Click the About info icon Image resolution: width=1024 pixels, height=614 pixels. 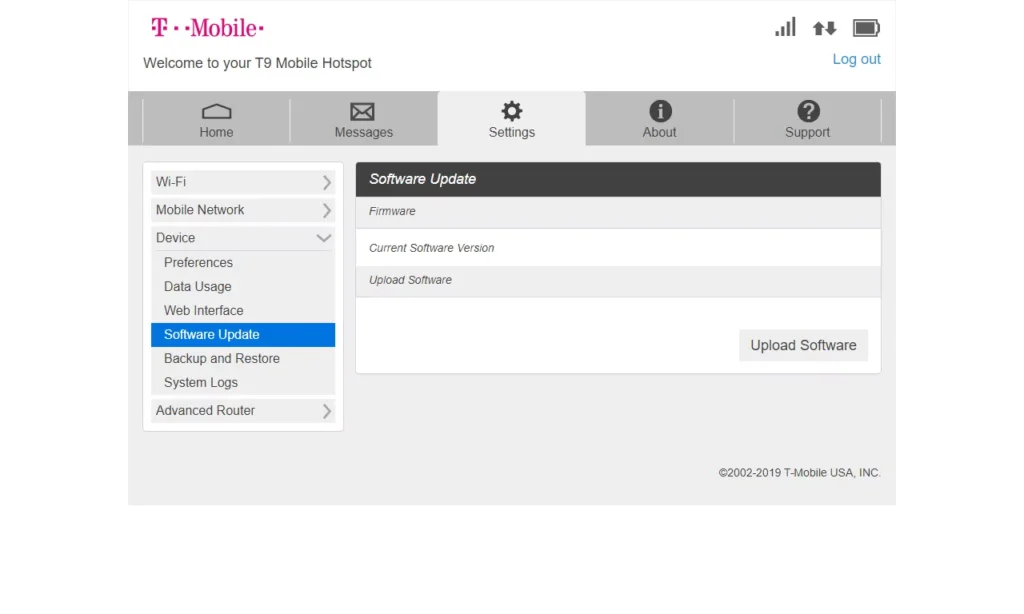pyautogui.click(x=660, y=111)
